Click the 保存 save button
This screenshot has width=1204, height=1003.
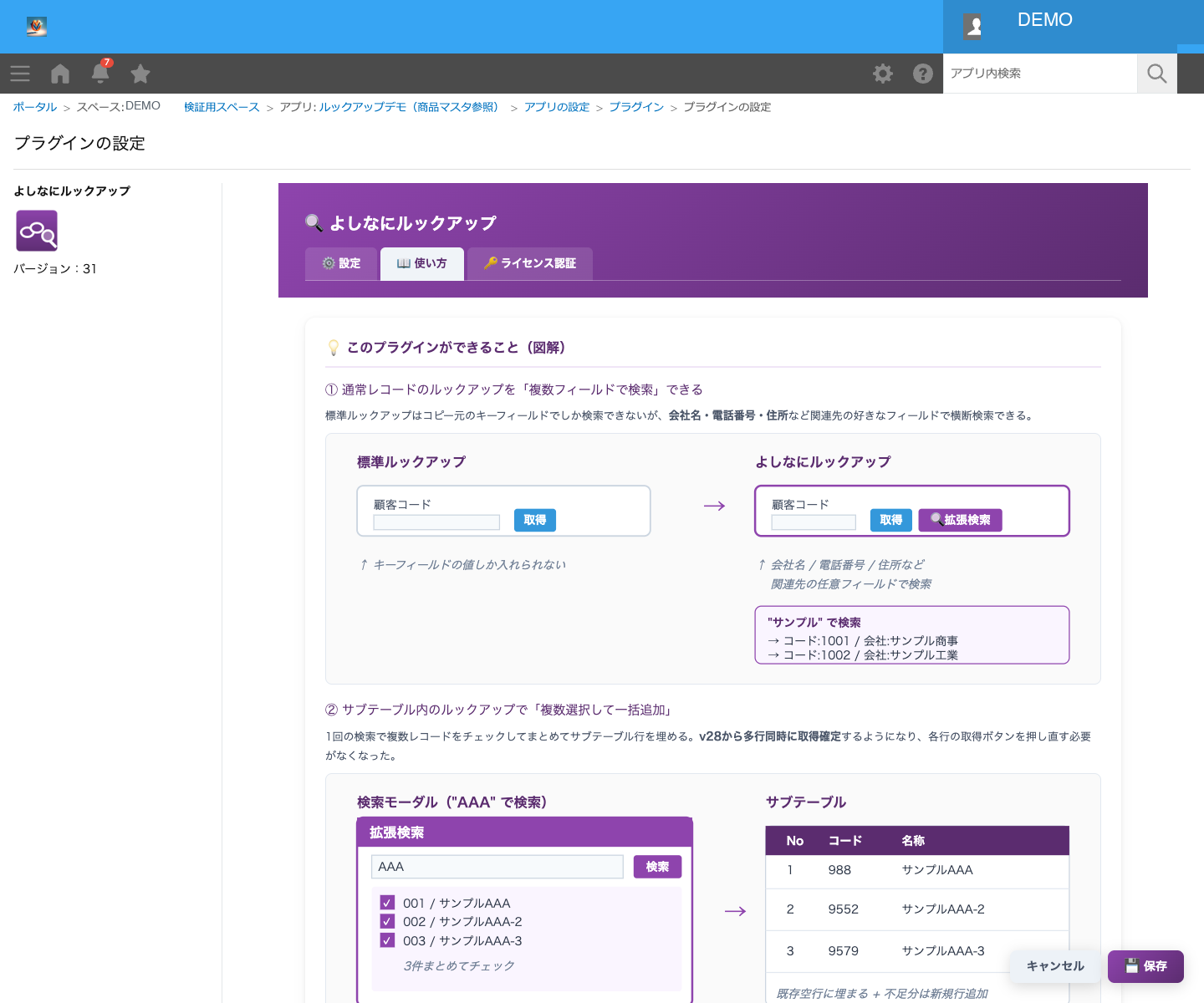click(1145, 966)
